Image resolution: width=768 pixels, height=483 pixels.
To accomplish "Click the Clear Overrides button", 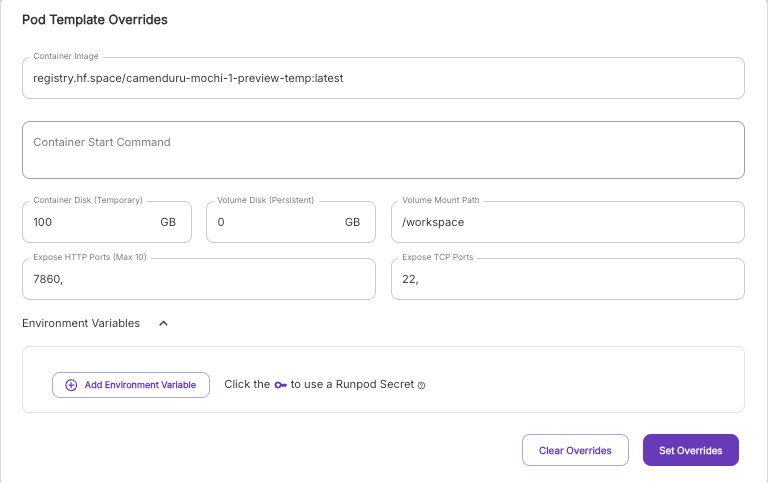I will [575, 450].
